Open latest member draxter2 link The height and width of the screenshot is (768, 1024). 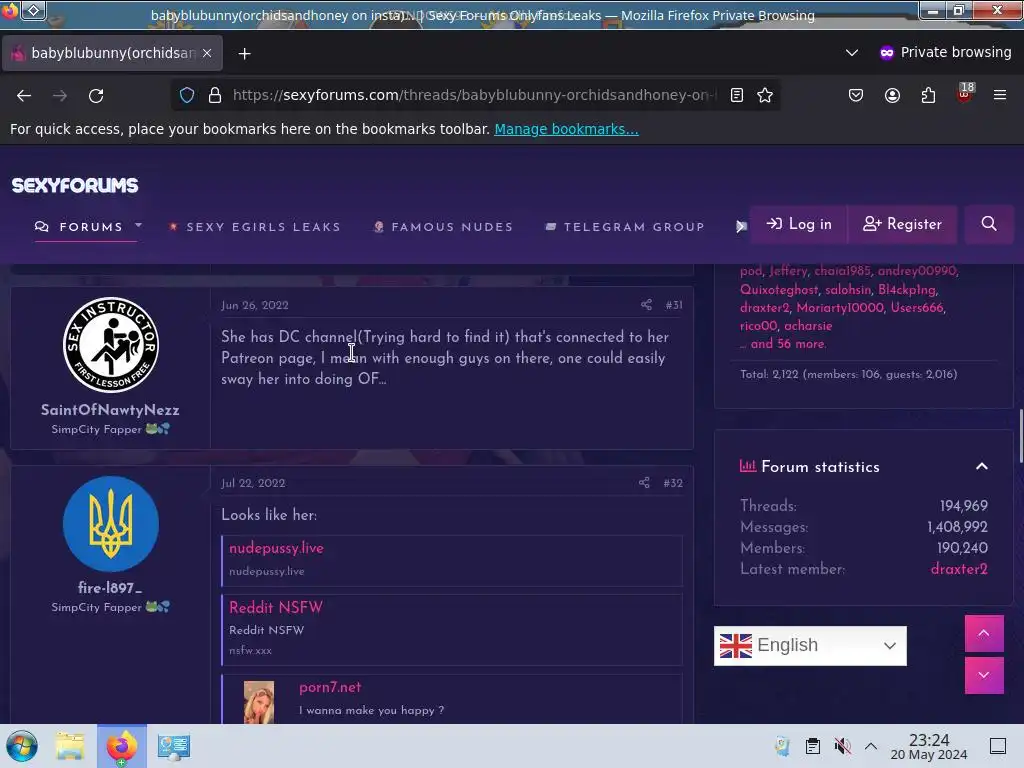[959, 569]
